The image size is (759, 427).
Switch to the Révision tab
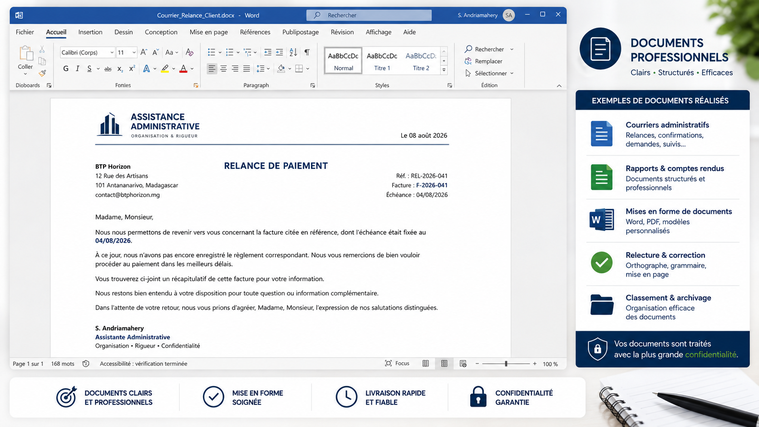pyautogui.click(x=342, y=32)
